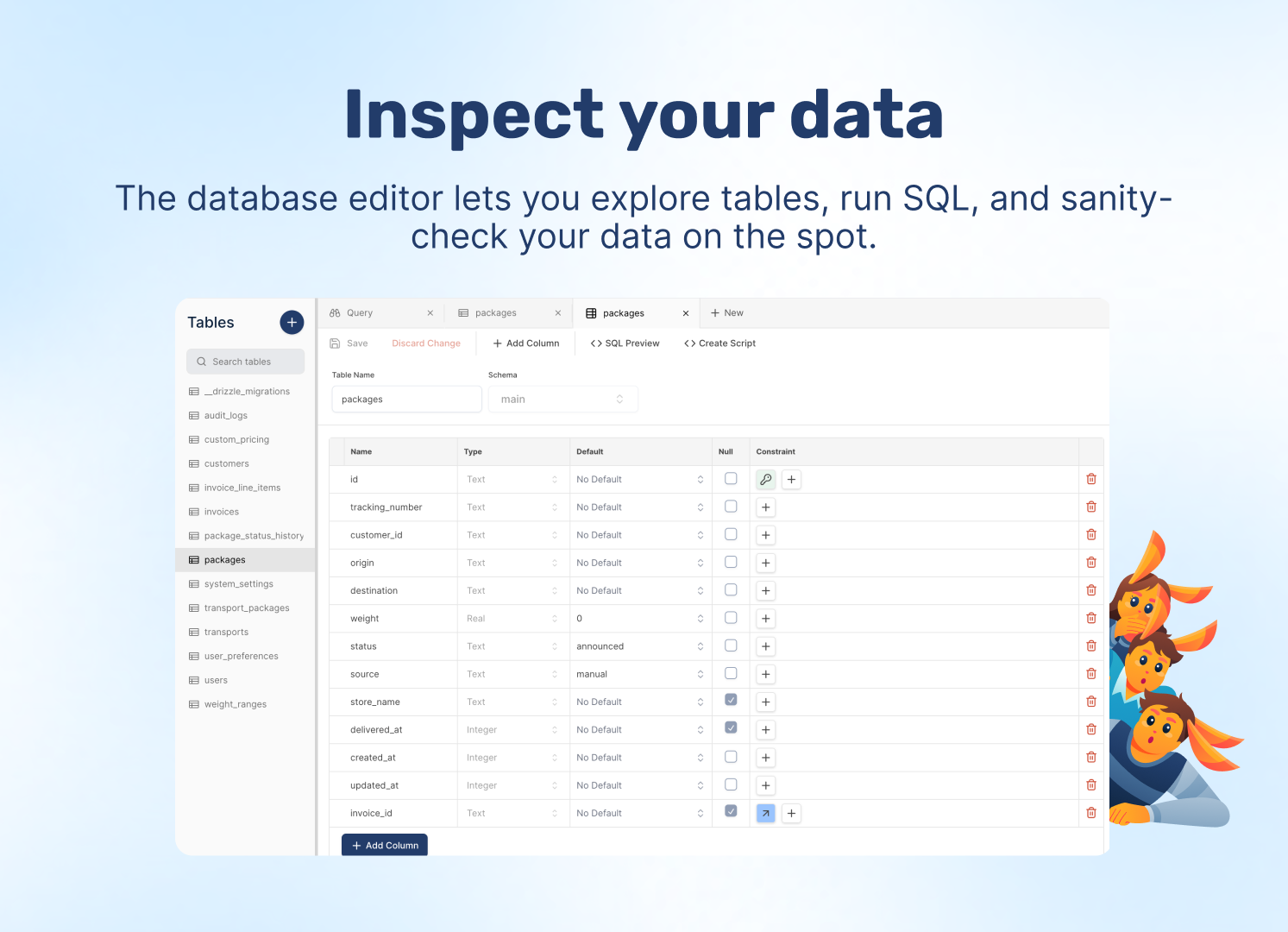Image resolution: width=1288 pixels, height=932 pixels.
Task: Click Create Script
Action: (719, 343)
